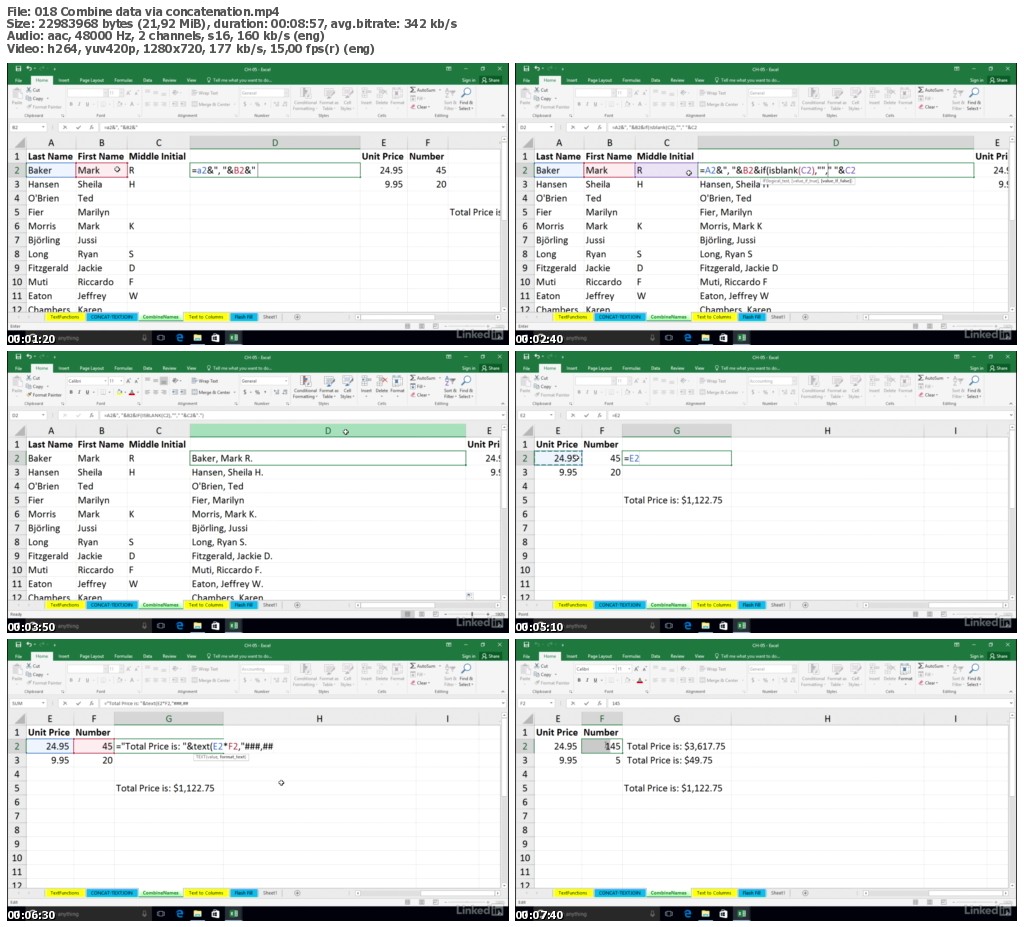Screen dimensions: 1024x927
Task: Click cell 'Baker, Mark R.' in 00:03:50 frame
Action: pyautogui.click(x=328, y=458)
